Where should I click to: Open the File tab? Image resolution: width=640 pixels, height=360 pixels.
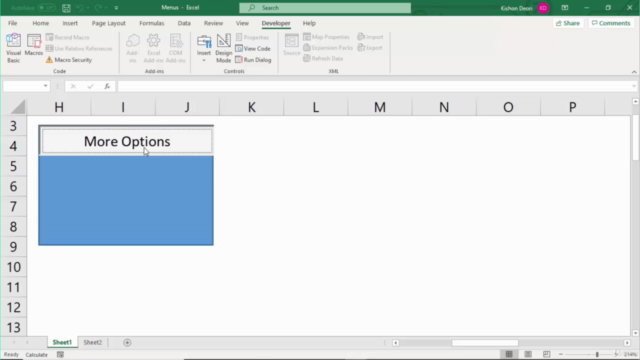[13, 23]
